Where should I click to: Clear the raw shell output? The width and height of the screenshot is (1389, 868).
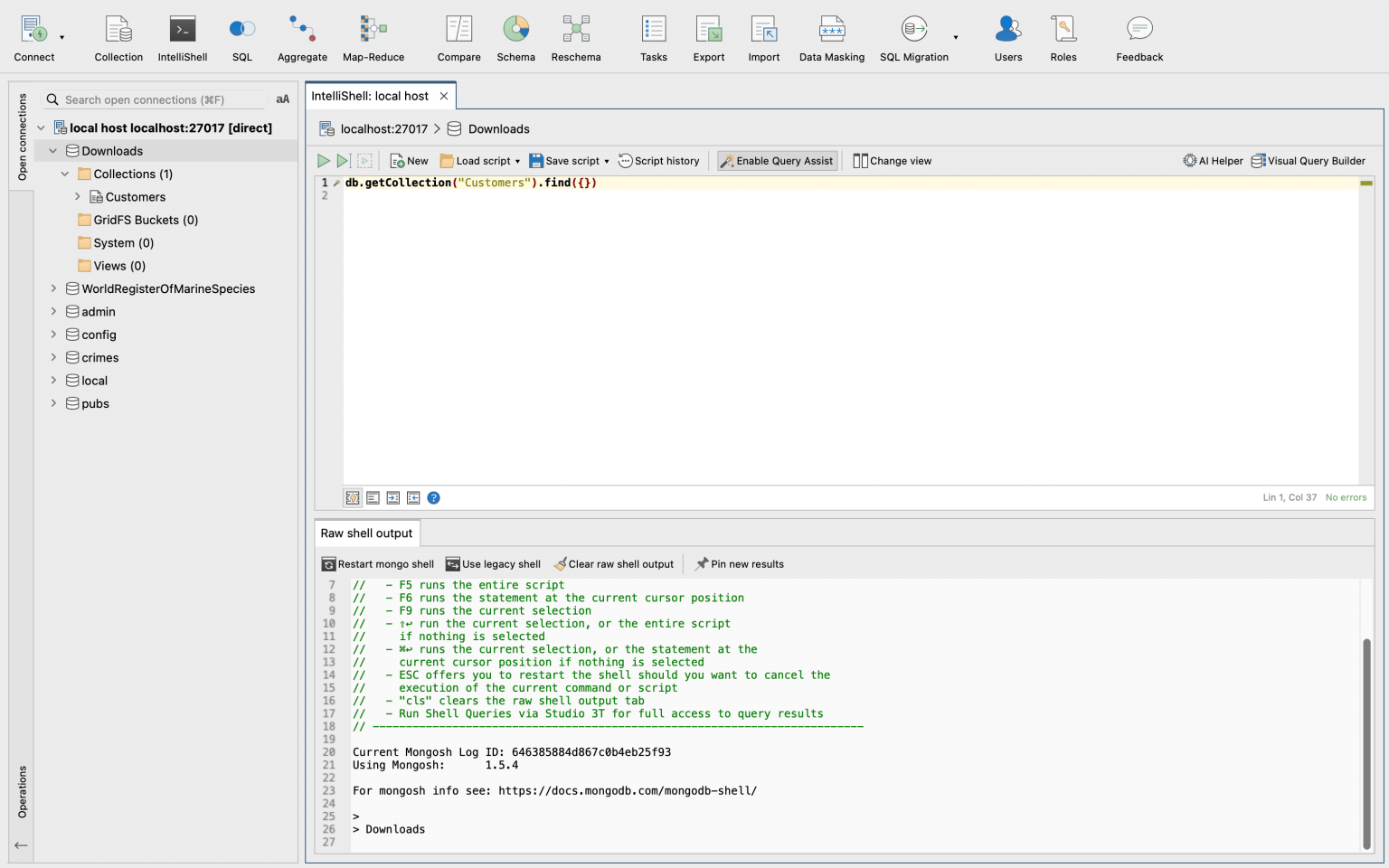(x=614, y=563)
